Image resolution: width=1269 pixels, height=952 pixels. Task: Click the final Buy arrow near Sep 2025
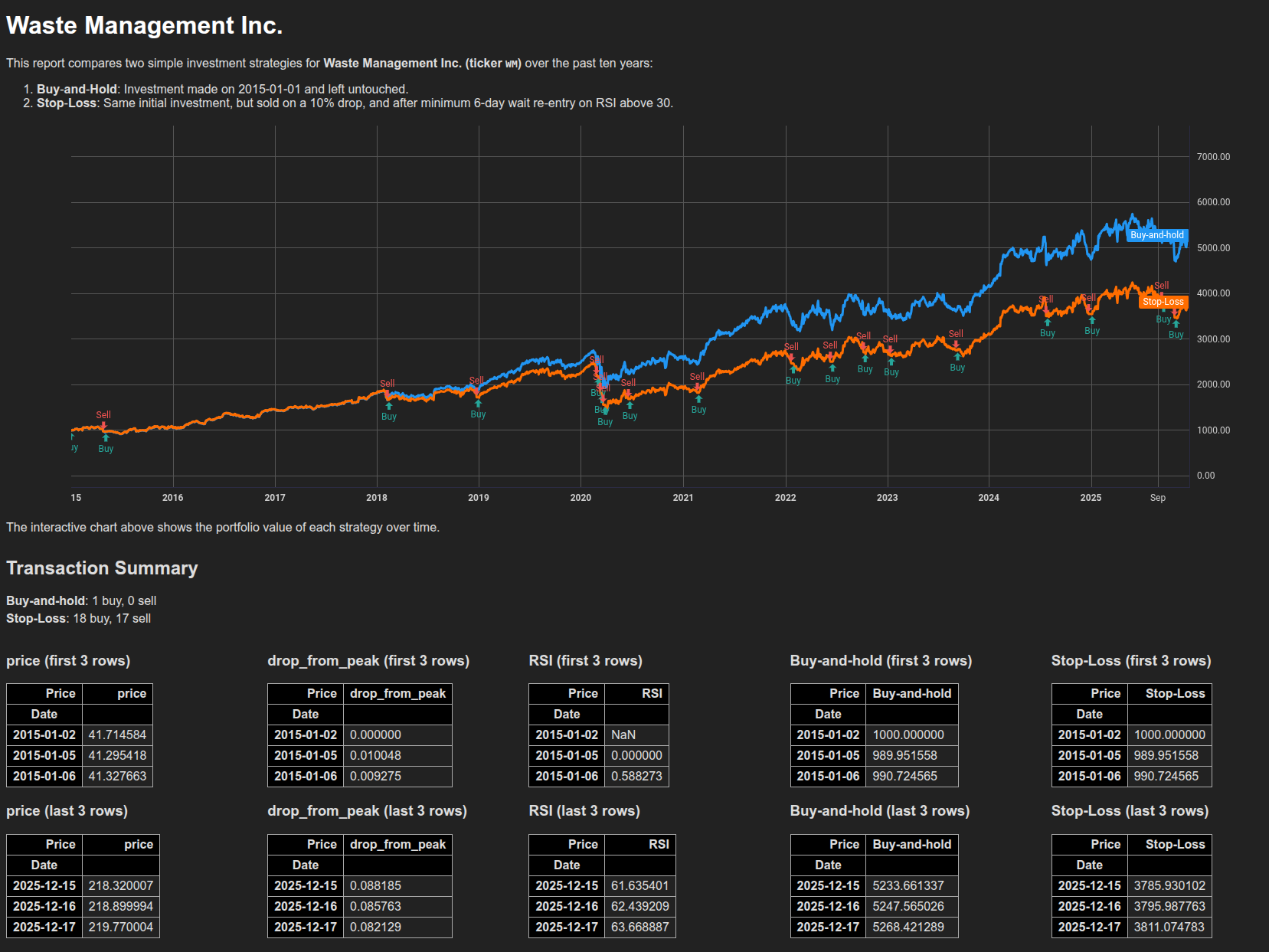pyautogui.click(x=1177, y=325)
